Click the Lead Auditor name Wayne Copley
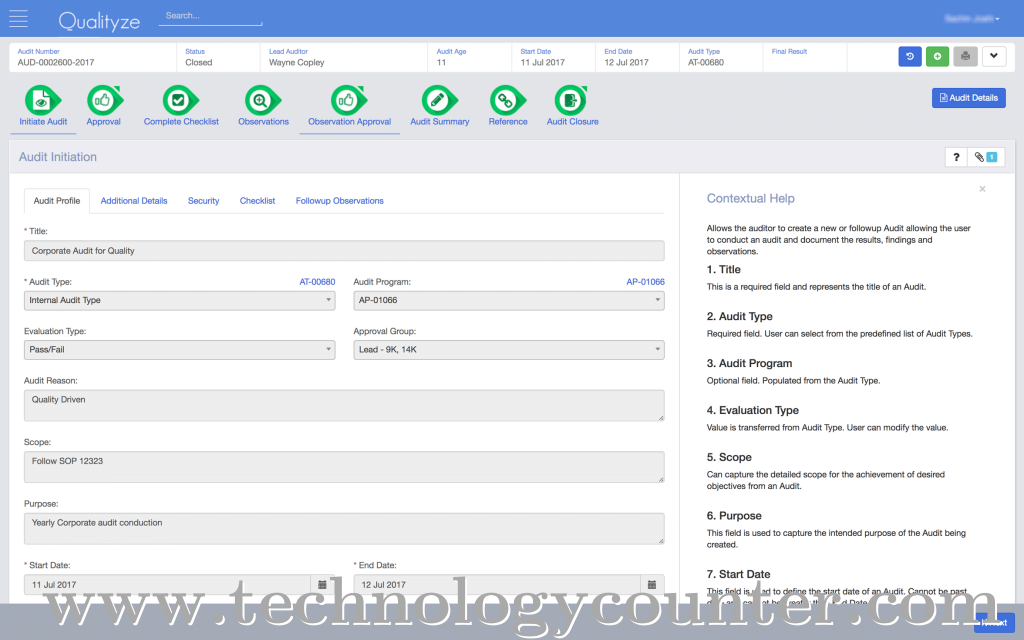1024x640 pixels. pos(296,63)
